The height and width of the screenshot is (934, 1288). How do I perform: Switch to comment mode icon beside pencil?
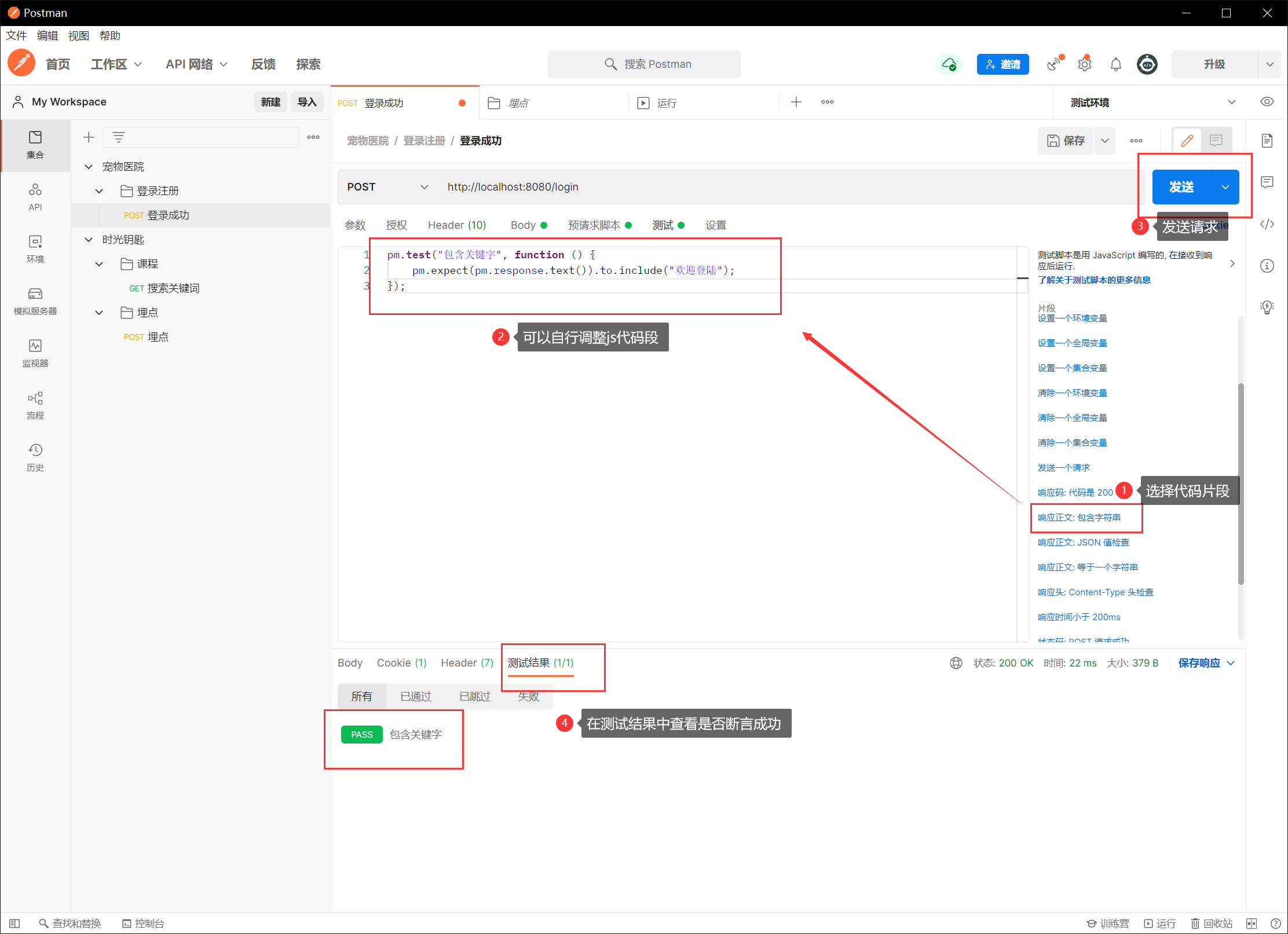click(x=1216, y=141)
